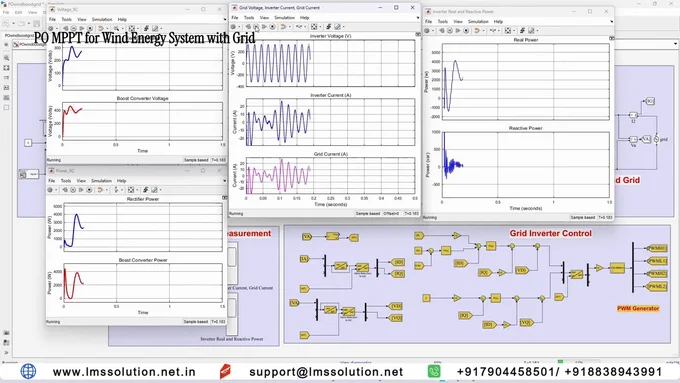Click Run/Pause in Inverter Power scope toolbar
The height and width of the screenshot is (383, 680).
click(x=450, y=30)
